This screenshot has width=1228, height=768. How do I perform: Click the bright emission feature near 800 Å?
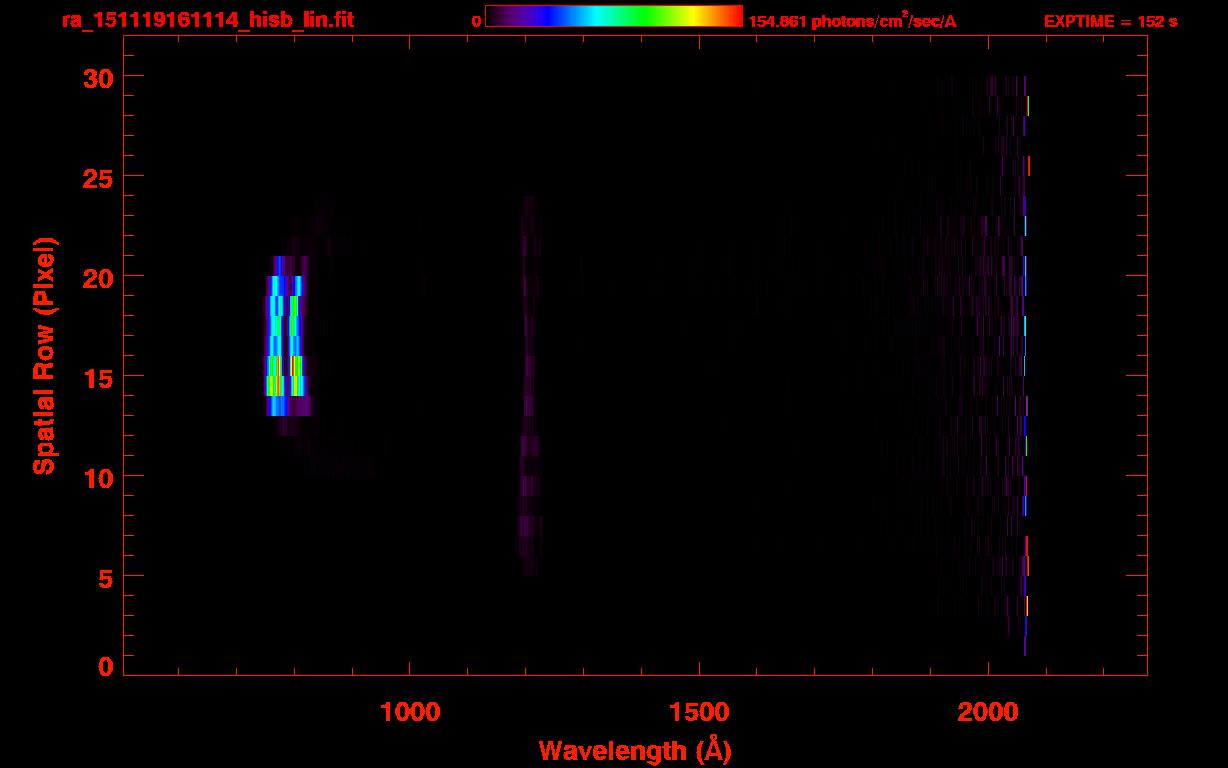(x=285, y=336)
